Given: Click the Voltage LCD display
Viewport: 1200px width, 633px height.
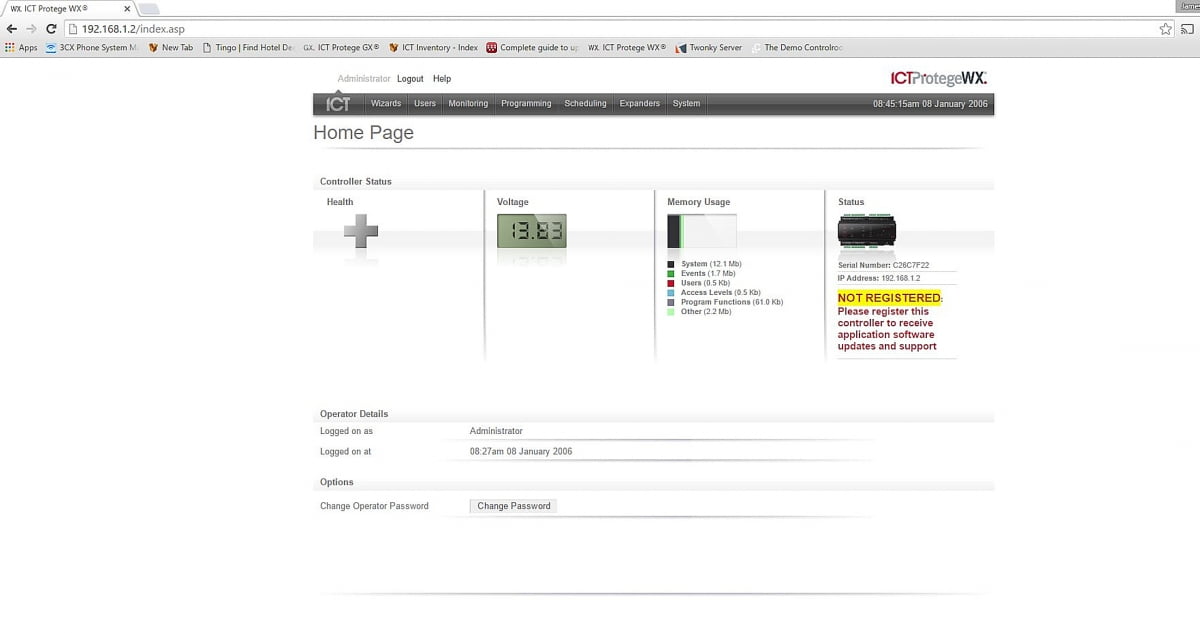Looking at the screenshot, I should [531, 232].
